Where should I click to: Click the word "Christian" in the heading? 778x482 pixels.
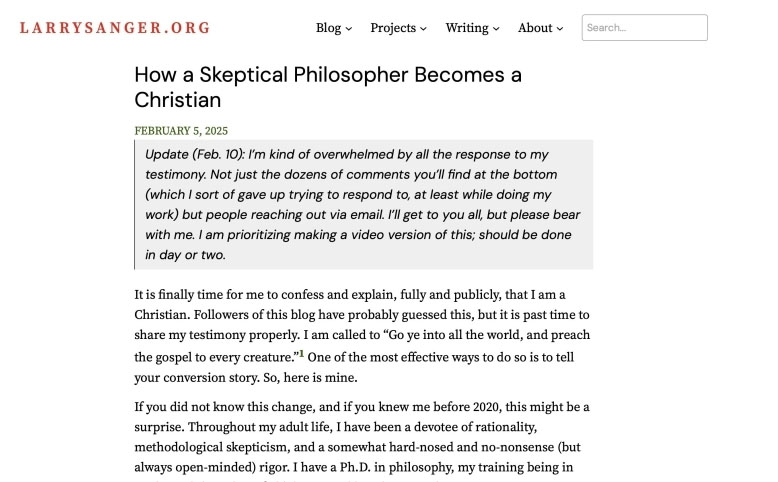[x=178, y=100]
